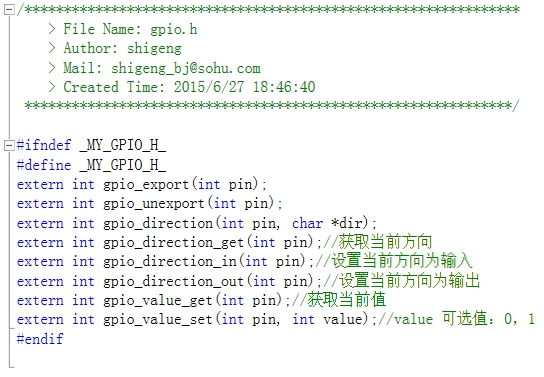Screen dimensions: 544x377
Task: Place cursor on the #endif directive
Action: click(40, 339)
